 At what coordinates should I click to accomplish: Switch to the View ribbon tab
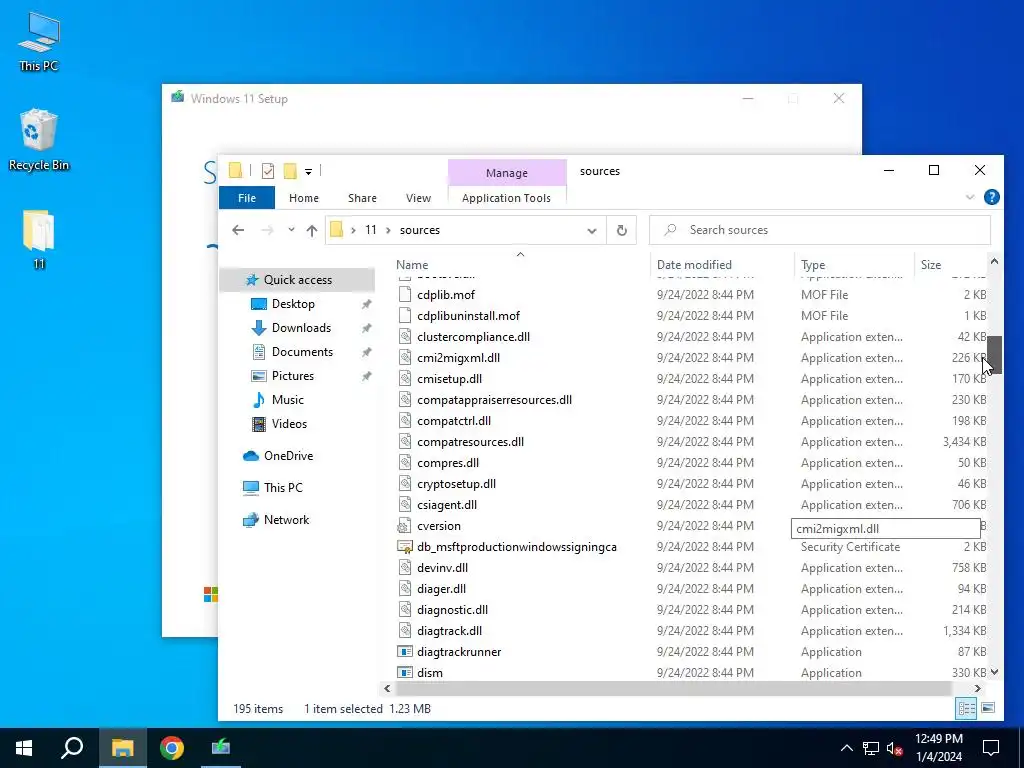(x=418, y=198)
